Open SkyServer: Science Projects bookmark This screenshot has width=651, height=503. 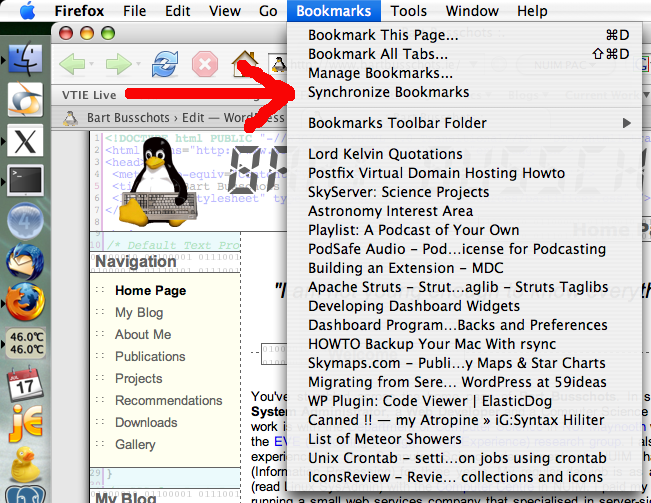pos(465,192)
